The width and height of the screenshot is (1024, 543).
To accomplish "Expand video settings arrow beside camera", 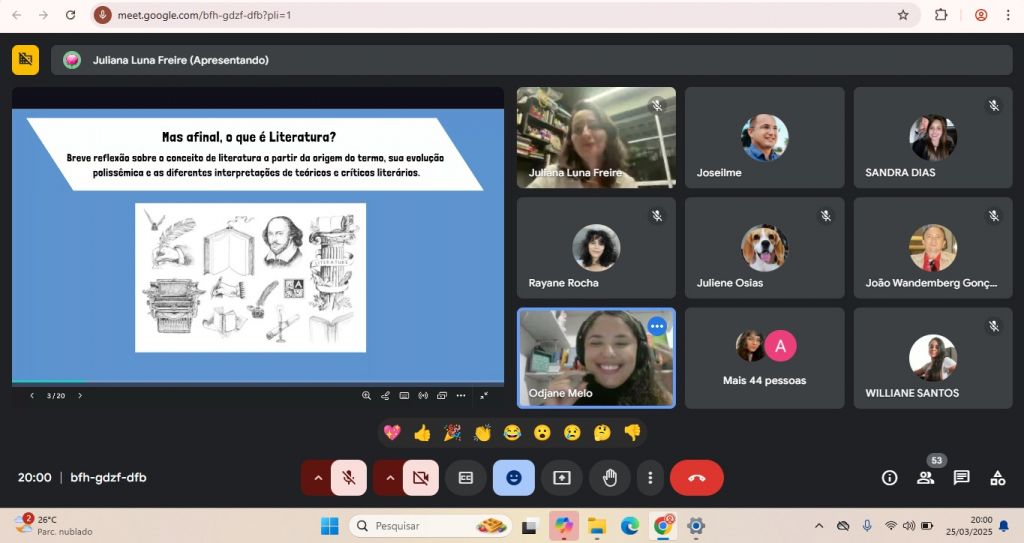I will coord(390,478).
